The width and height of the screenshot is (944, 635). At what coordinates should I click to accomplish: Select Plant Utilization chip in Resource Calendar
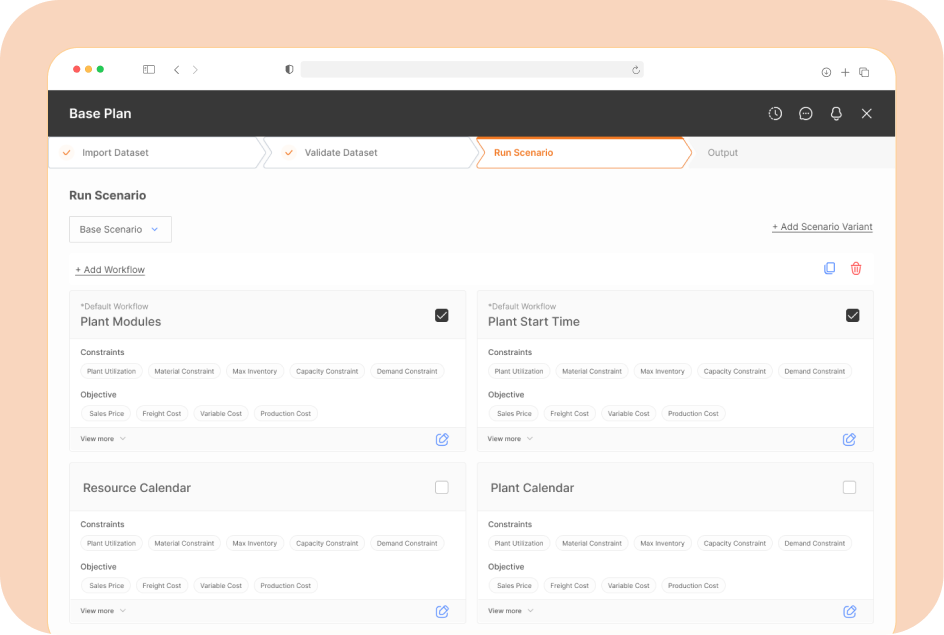tap(111, 544)
